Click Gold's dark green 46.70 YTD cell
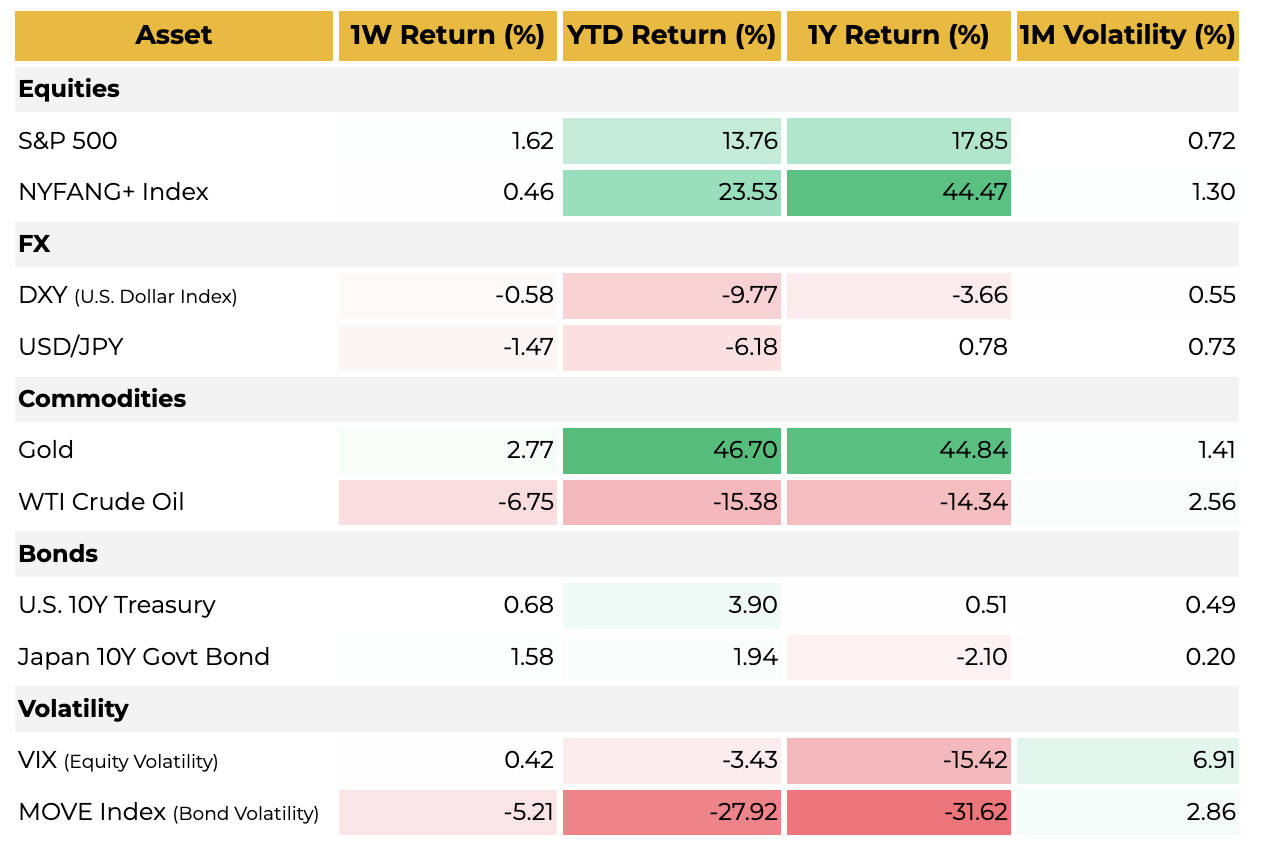This screenshot has width=1262, height=864. [x=671, y=450]
